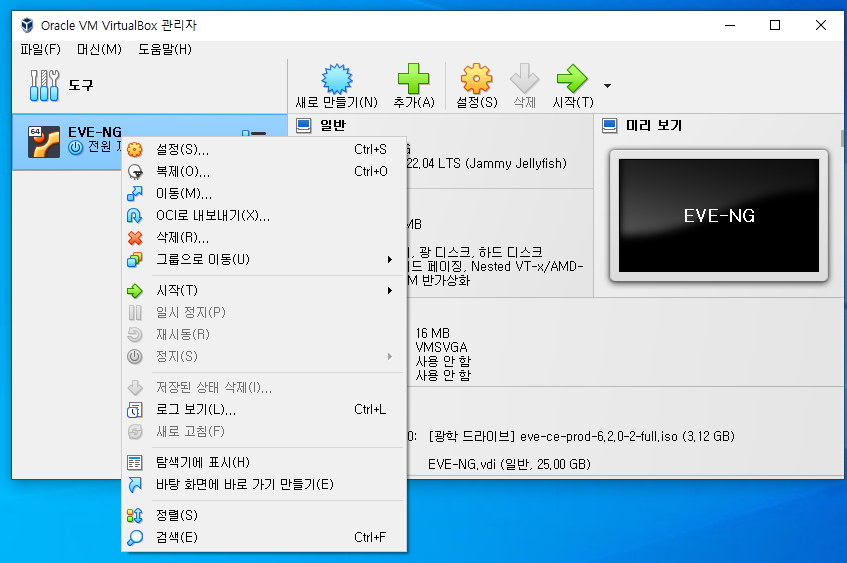Click the EVE-NG VM icon in list
This screenshot has width=847, height=563.
[x=44, y=142]
